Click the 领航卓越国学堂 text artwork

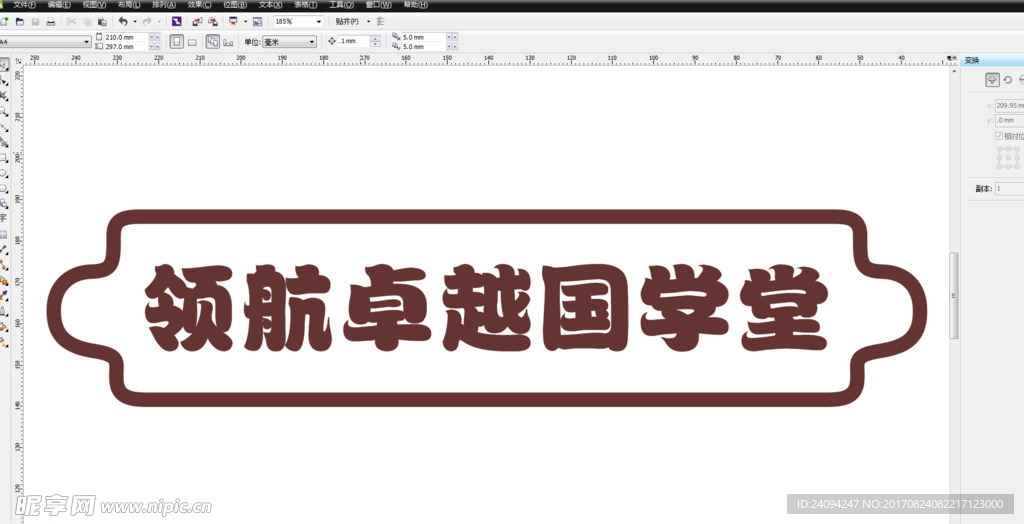(x=487, y=307)
